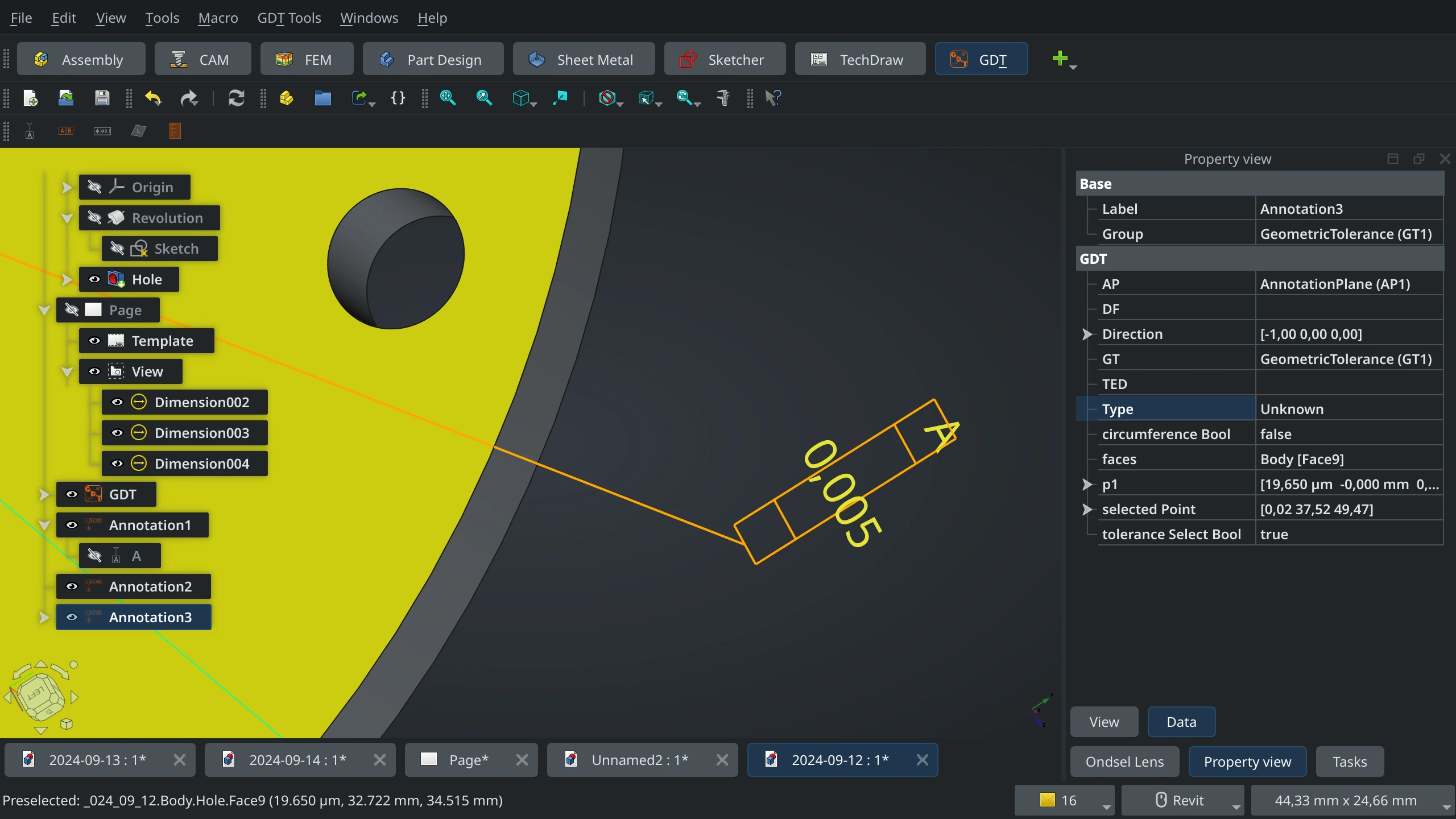
Task: Close the Unnamed2 document tab
Action: point(722,760)
